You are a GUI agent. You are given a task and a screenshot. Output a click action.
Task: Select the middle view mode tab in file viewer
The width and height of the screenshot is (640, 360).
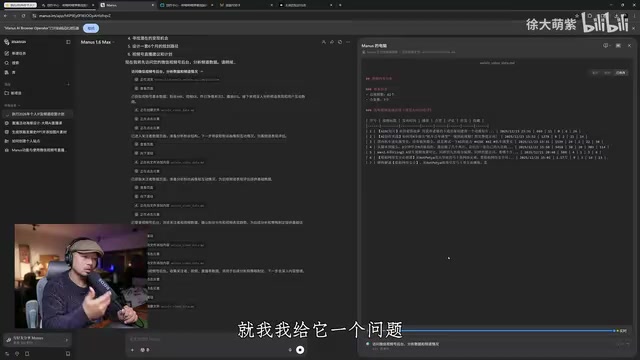(x=607, y=73)
